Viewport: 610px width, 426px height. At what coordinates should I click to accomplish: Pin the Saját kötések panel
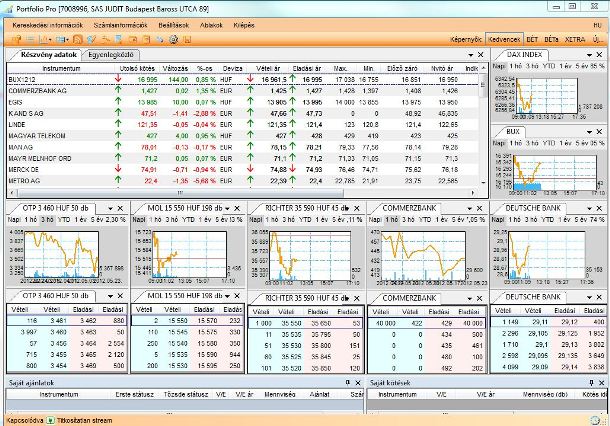point(591,383)
